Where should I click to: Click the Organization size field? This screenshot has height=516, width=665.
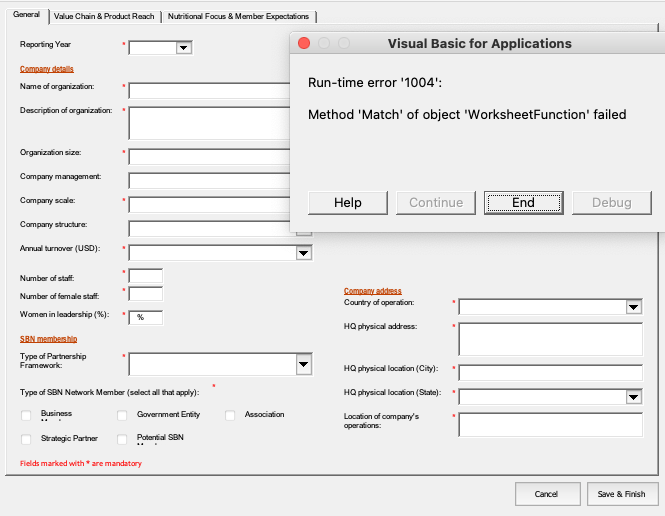(x=209, y=156)
